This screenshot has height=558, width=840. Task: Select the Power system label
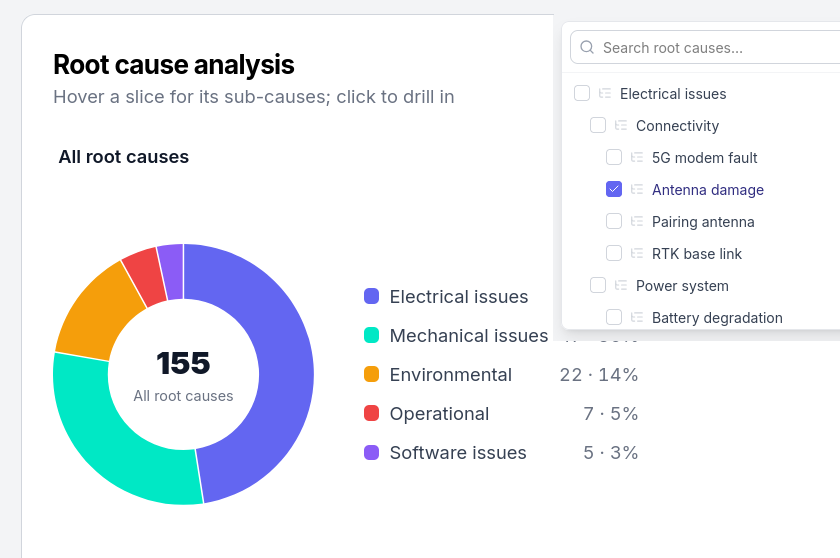click(682, 286)
